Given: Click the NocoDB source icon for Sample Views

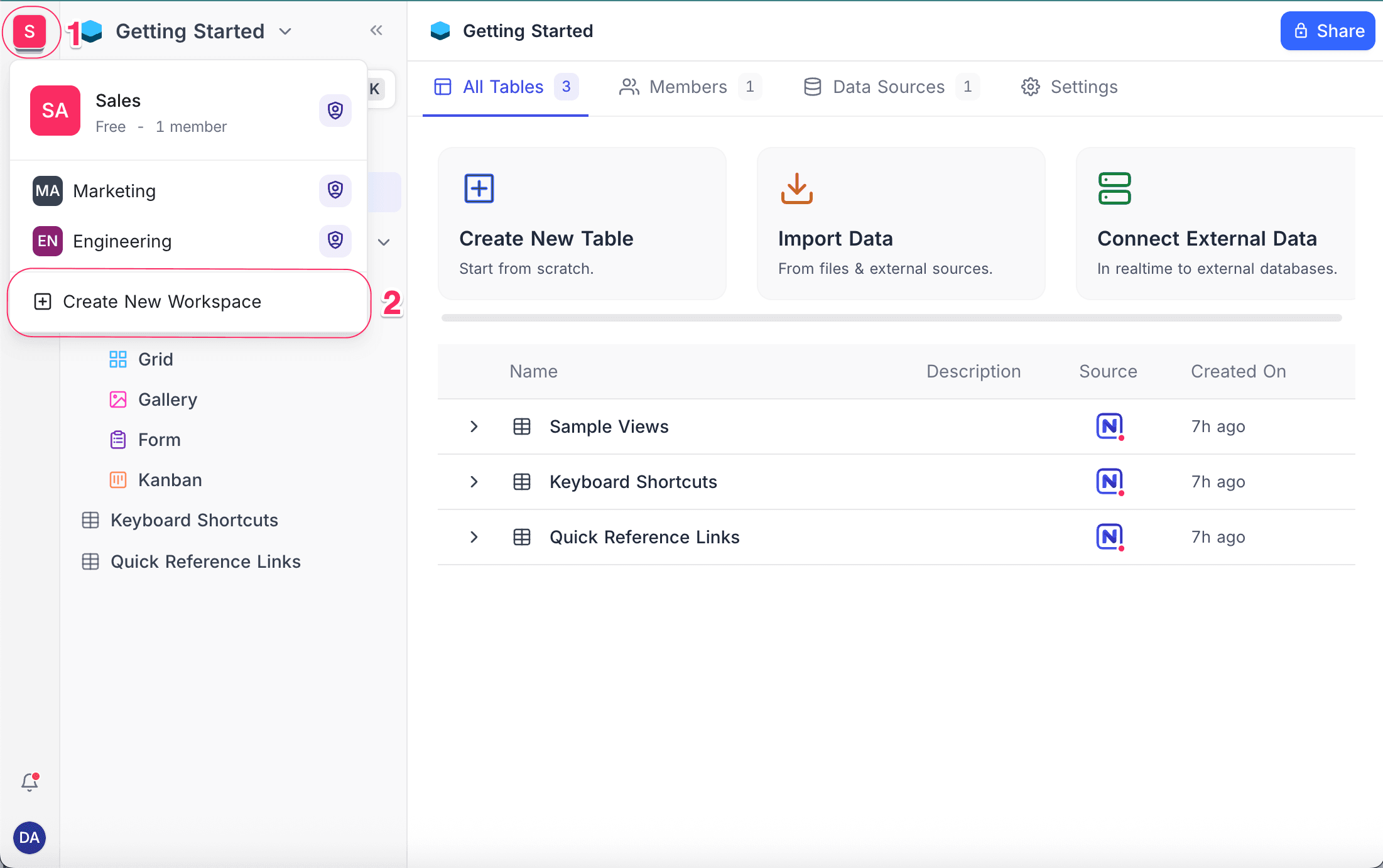Looking at the screenshot, I should click(x=1109, y=426).
